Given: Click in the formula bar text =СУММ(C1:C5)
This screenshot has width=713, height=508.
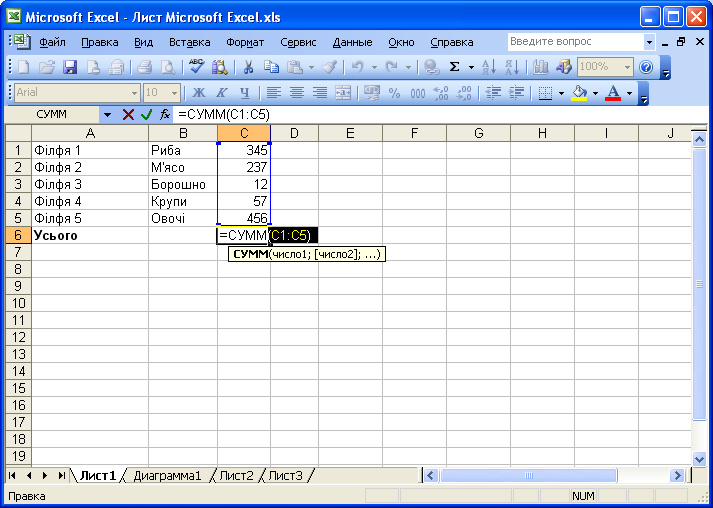Looking at the screenshot, I should 224,115.
